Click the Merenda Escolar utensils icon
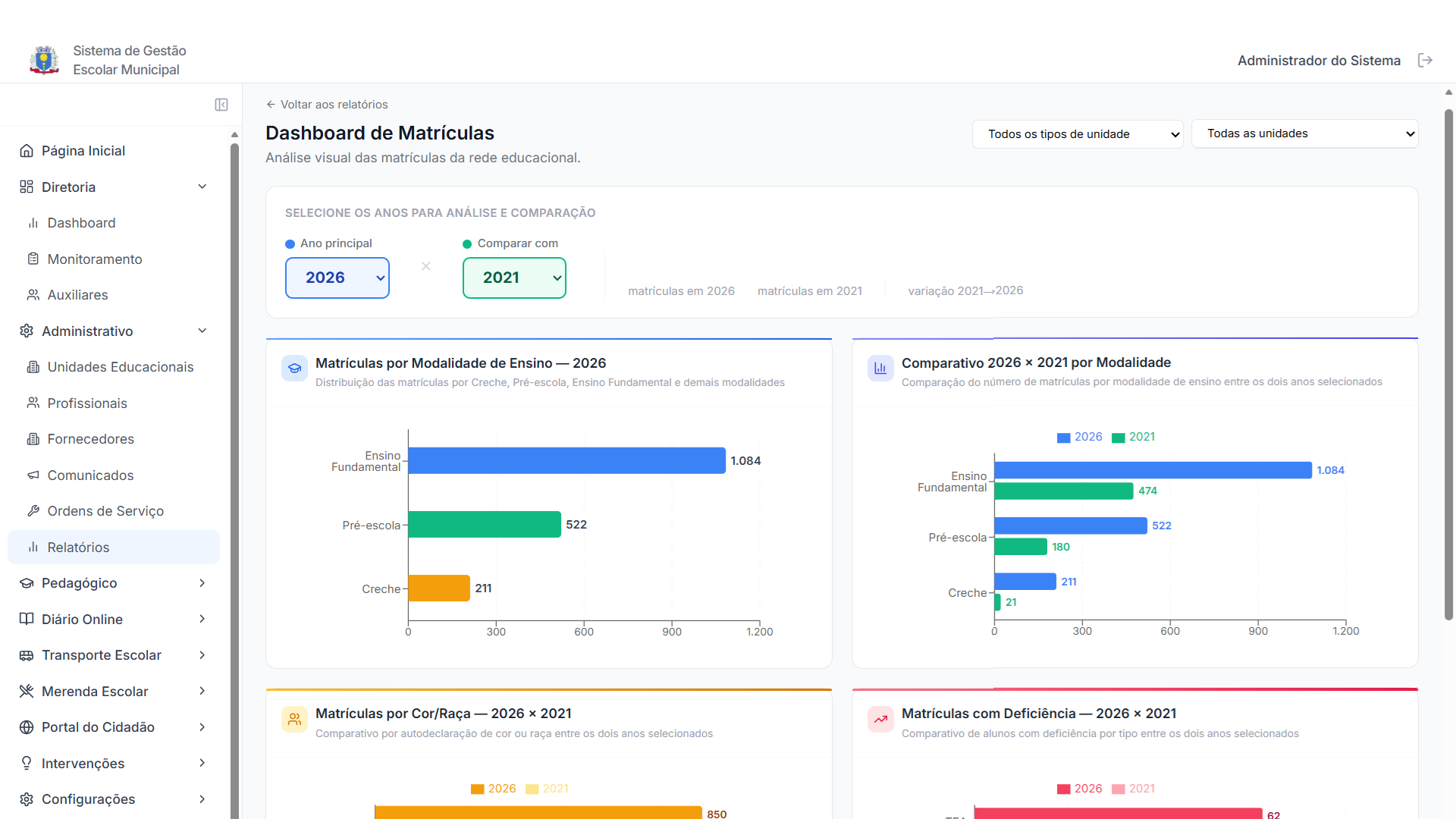This screenshot has width=1456, height=819. pos(27,691)
